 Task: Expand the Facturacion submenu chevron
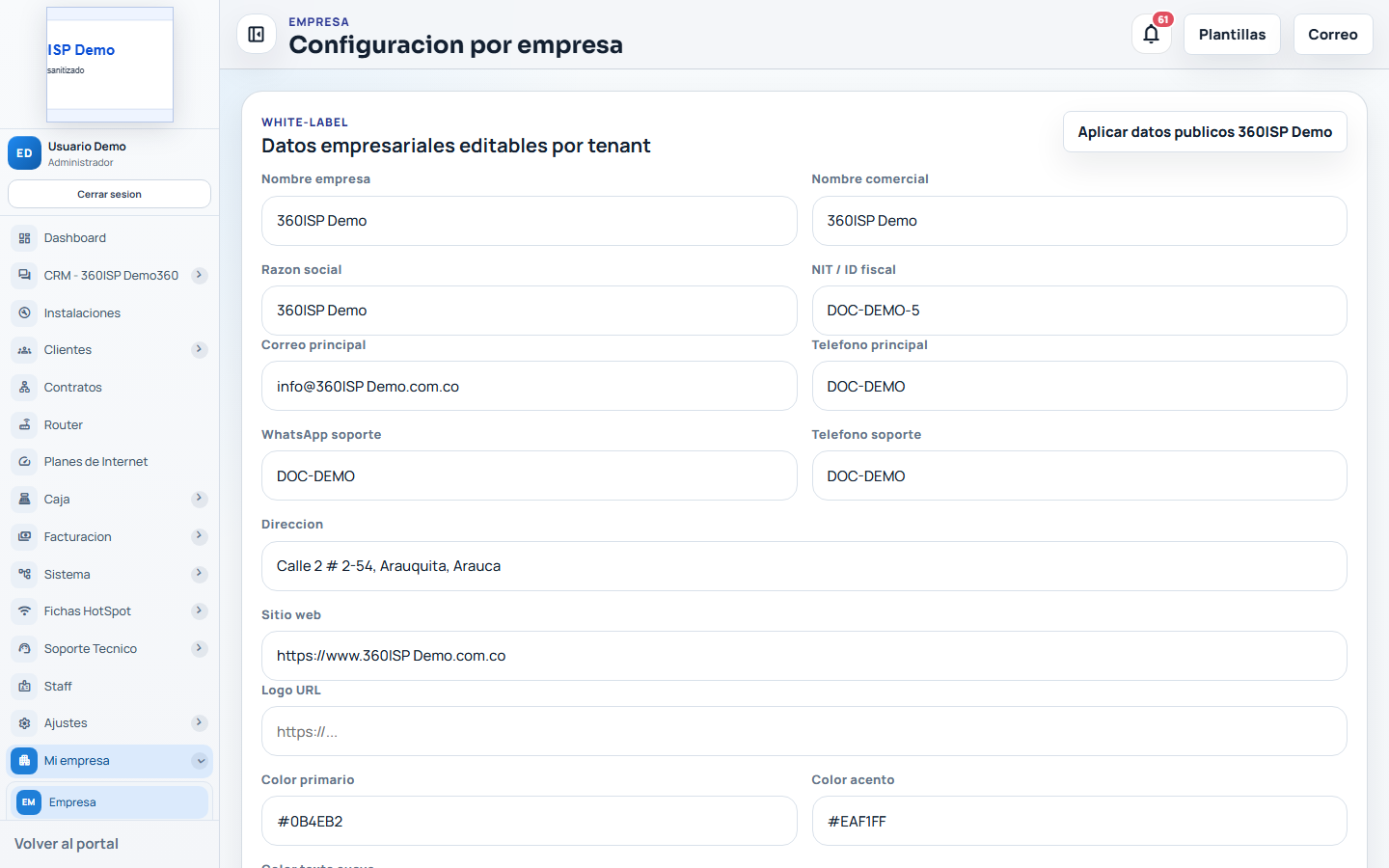point(200,537)
